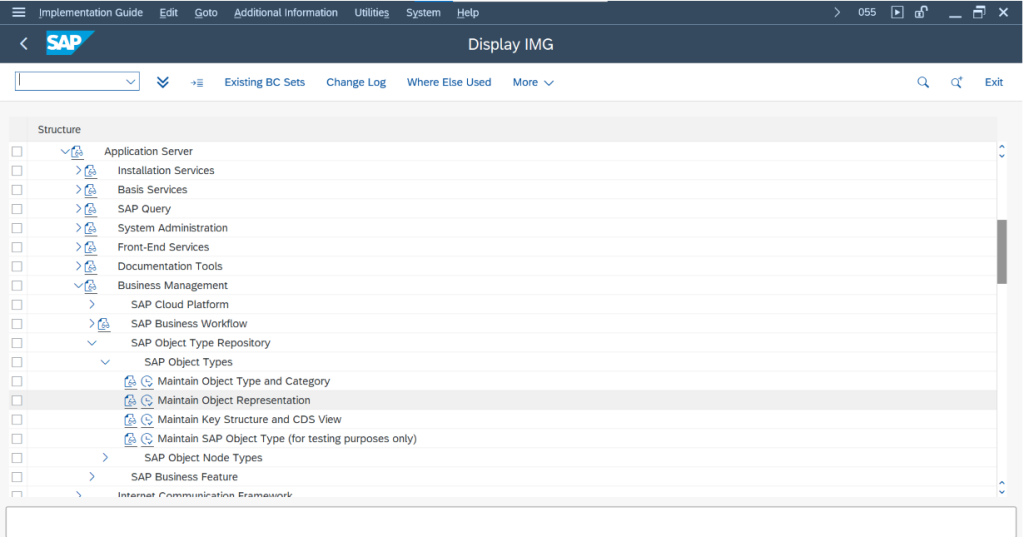Click the Search Next magnifier-plus icon
Image resolution: width=1024 pixels, height=537 pixels.
pos(956,82)
